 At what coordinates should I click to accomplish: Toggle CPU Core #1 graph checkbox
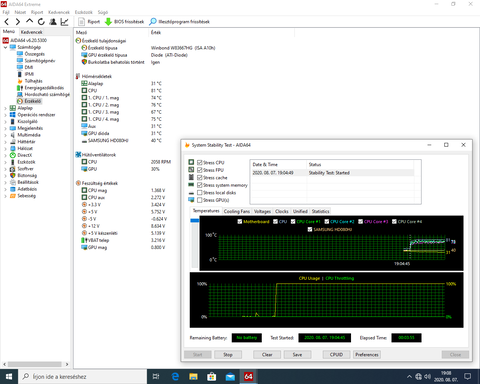tap(293, 222)
